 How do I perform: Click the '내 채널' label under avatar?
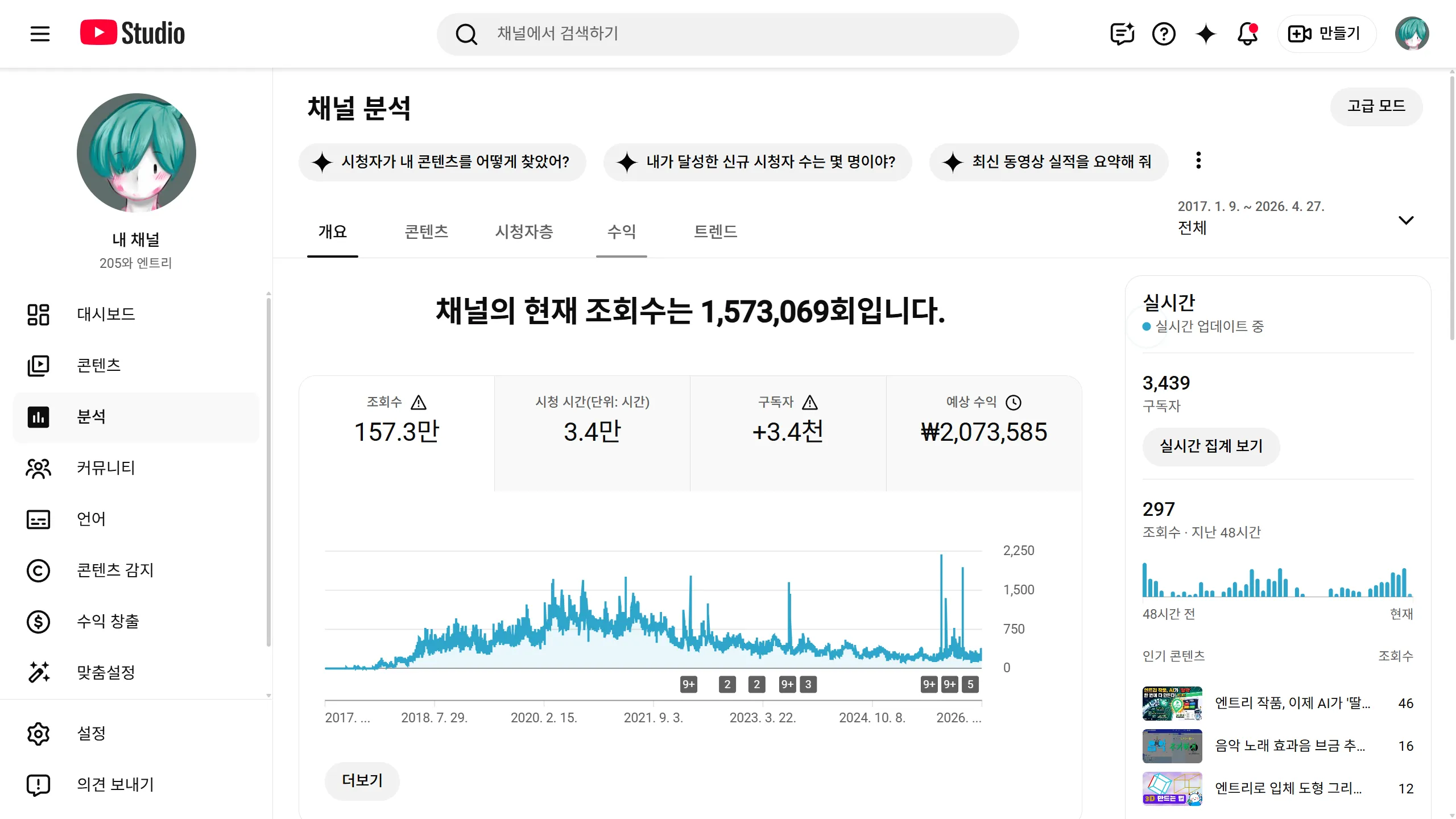[136, 240]
